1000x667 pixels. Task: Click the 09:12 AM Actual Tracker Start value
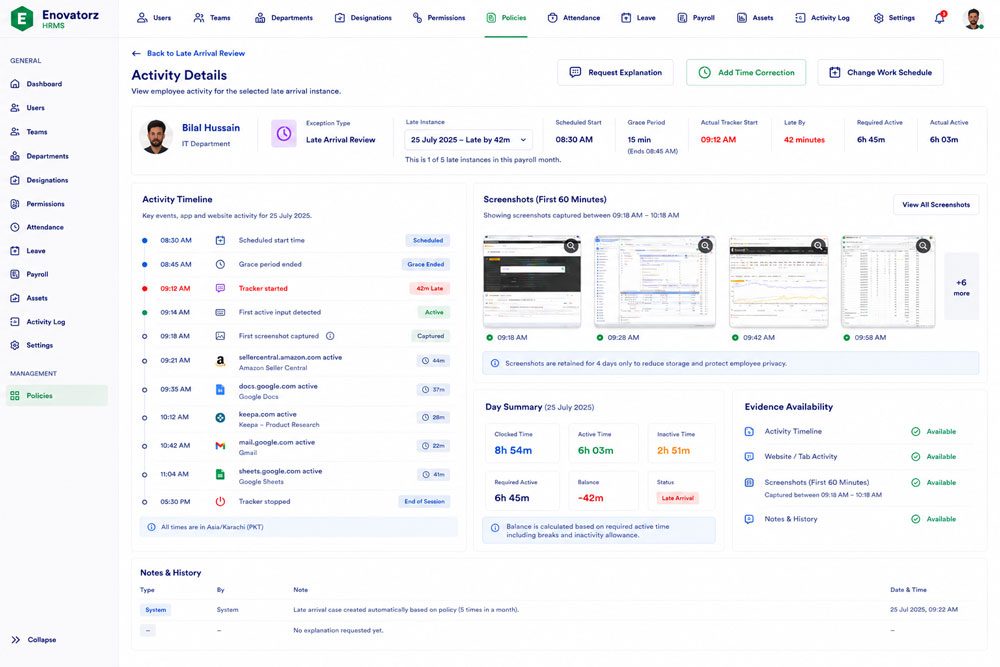tap(718, 140)
